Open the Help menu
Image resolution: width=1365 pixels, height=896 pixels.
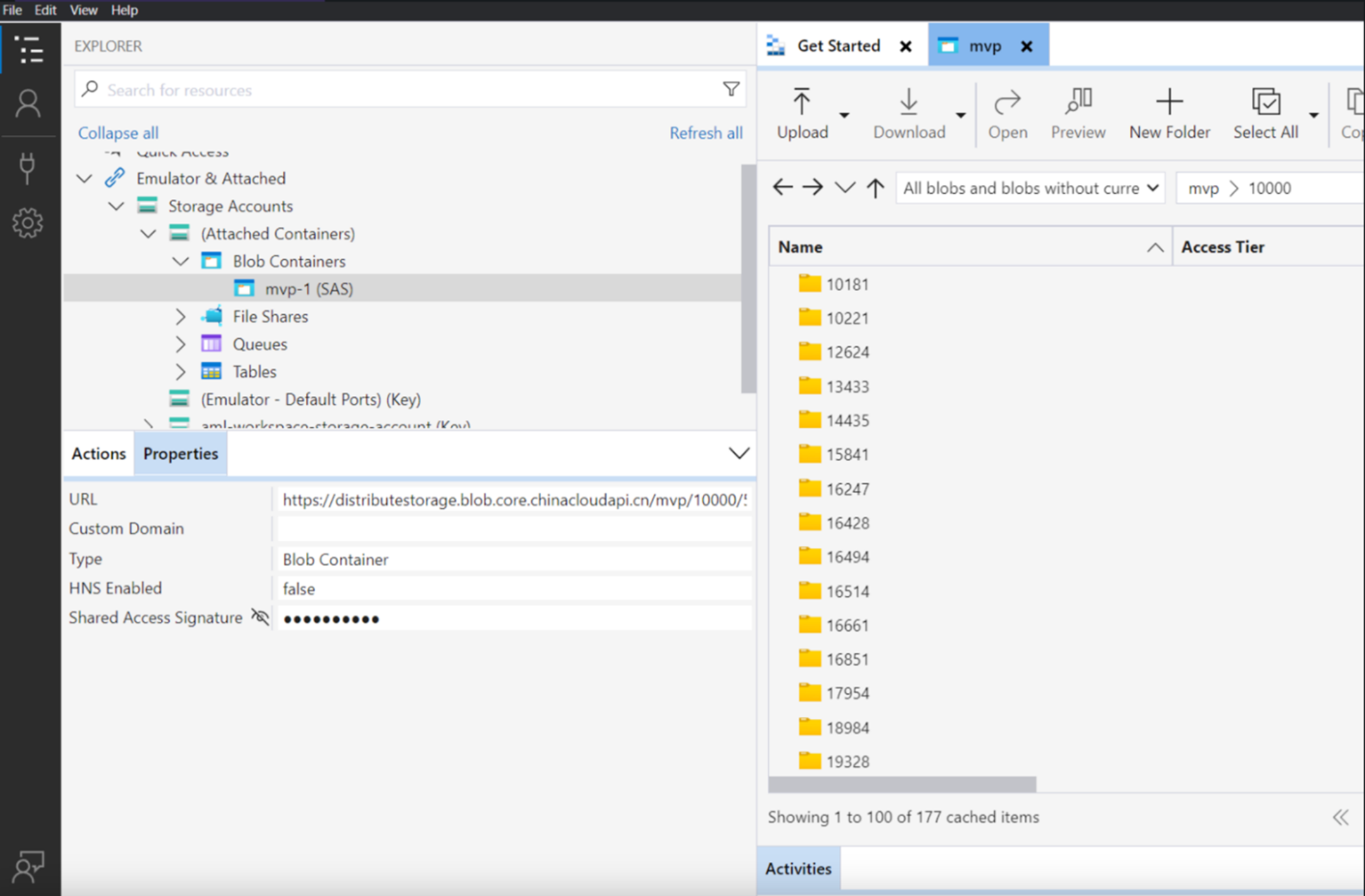click(x=124, y=10)
